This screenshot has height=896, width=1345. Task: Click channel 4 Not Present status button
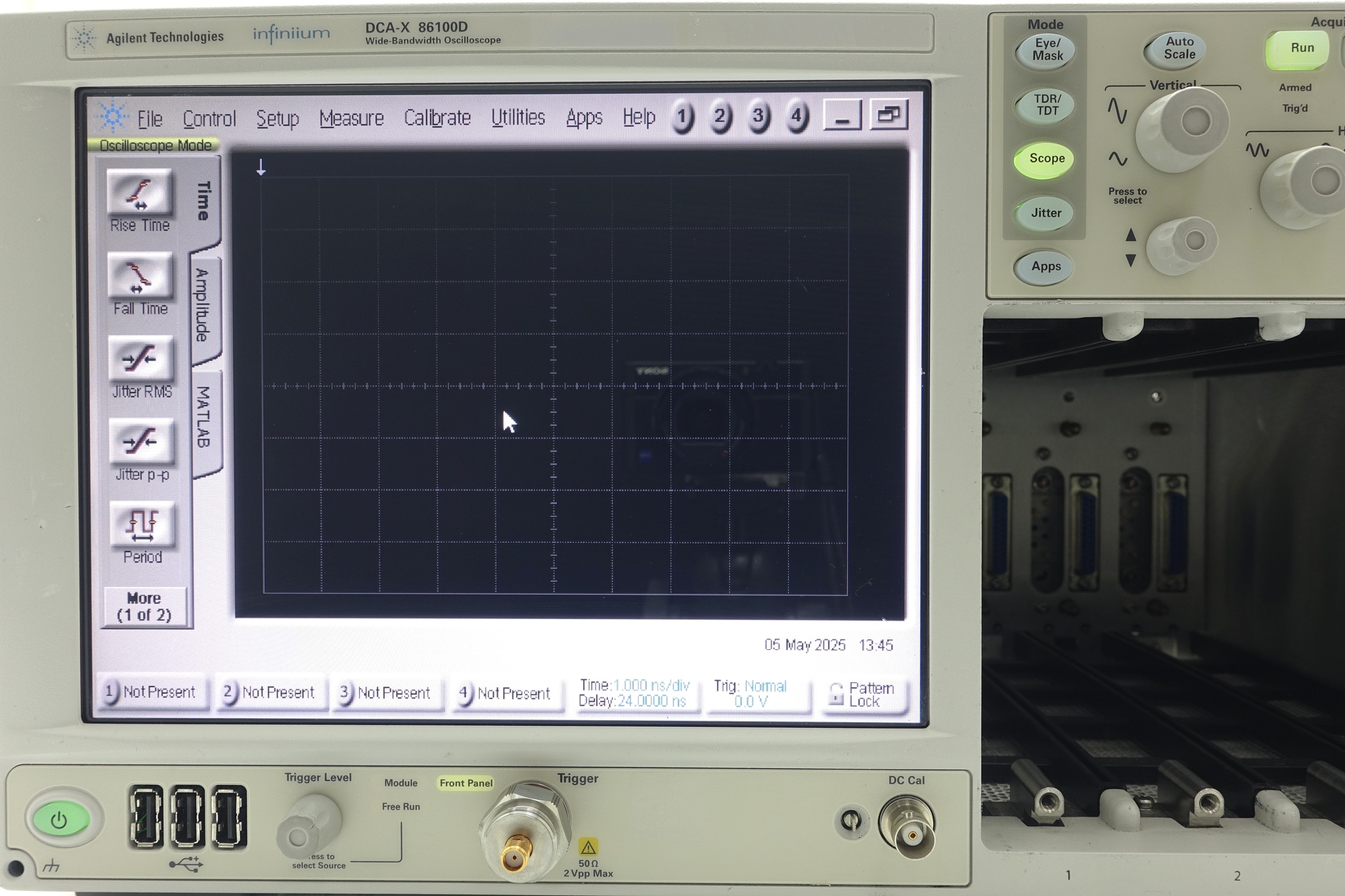click(507, 694)
